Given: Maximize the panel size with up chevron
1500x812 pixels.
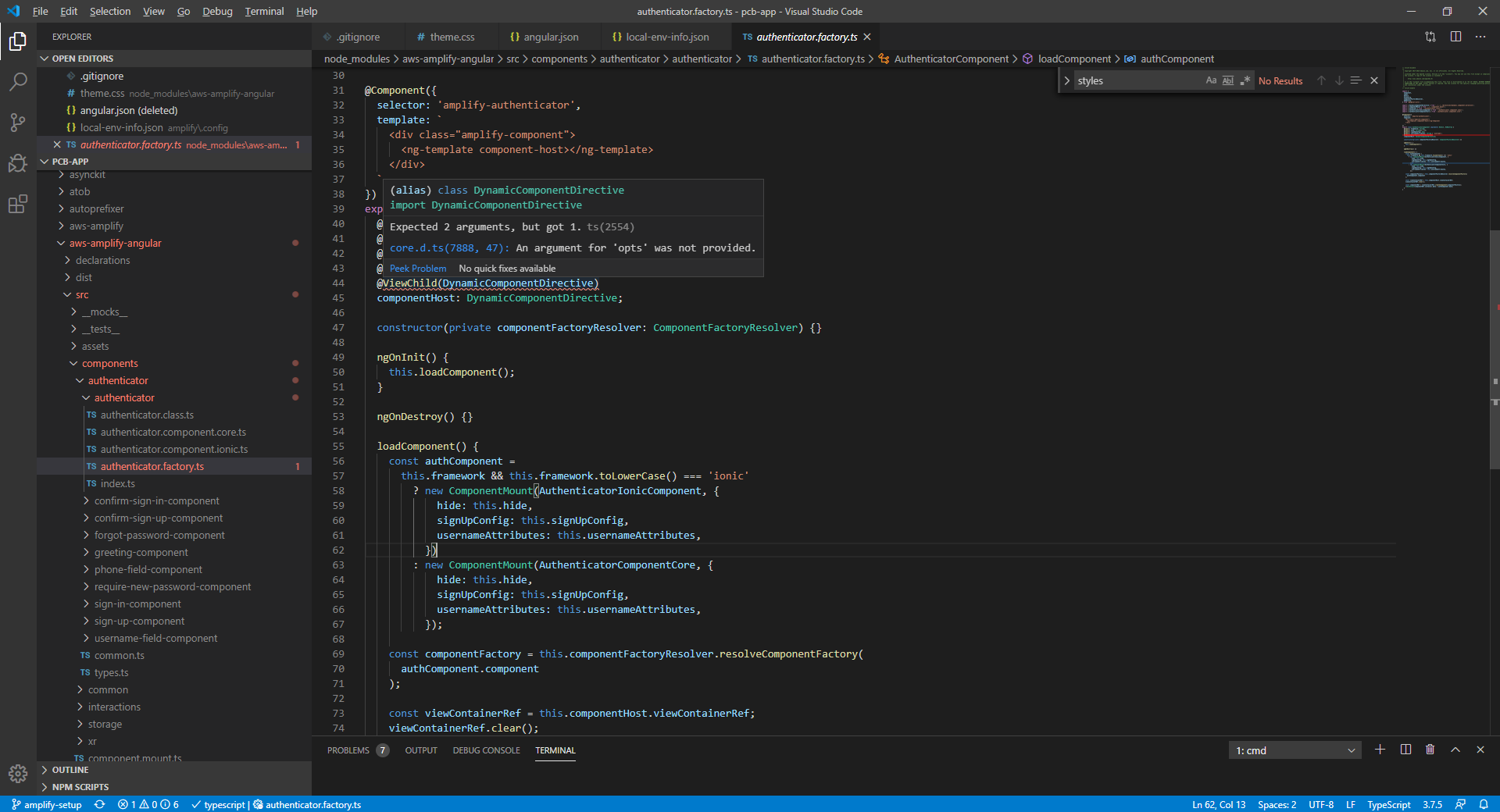Looking at the screenshot, I should tap(1455, 750).
